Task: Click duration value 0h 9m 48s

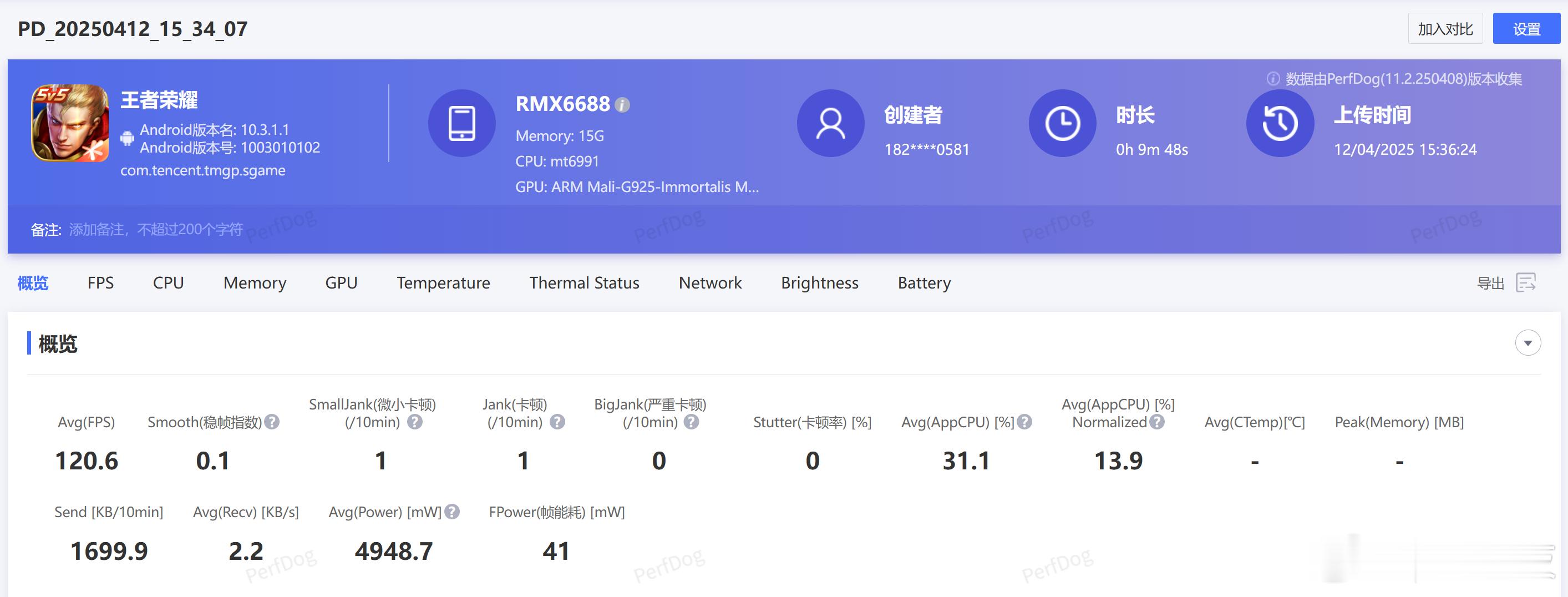Action: coord(1151,149)
